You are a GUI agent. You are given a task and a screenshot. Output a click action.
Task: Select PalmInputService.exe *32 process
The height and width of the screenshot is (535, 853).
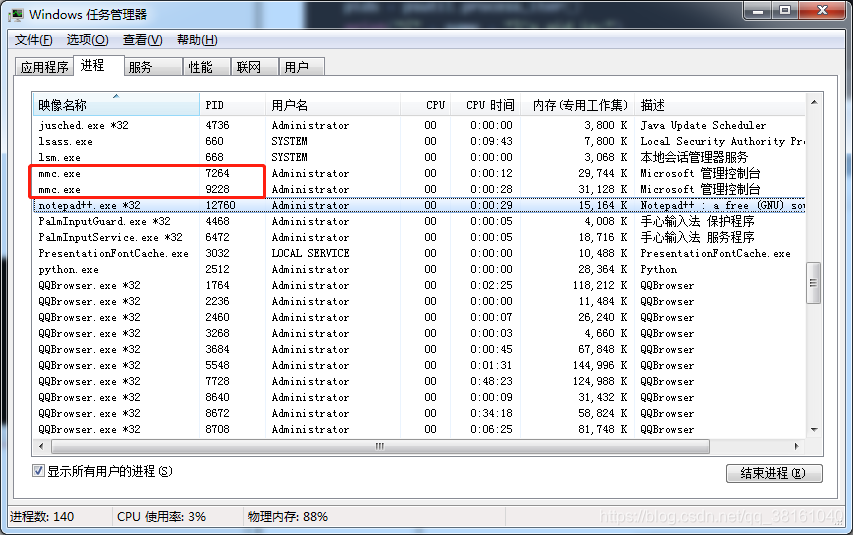pos(419,237)
